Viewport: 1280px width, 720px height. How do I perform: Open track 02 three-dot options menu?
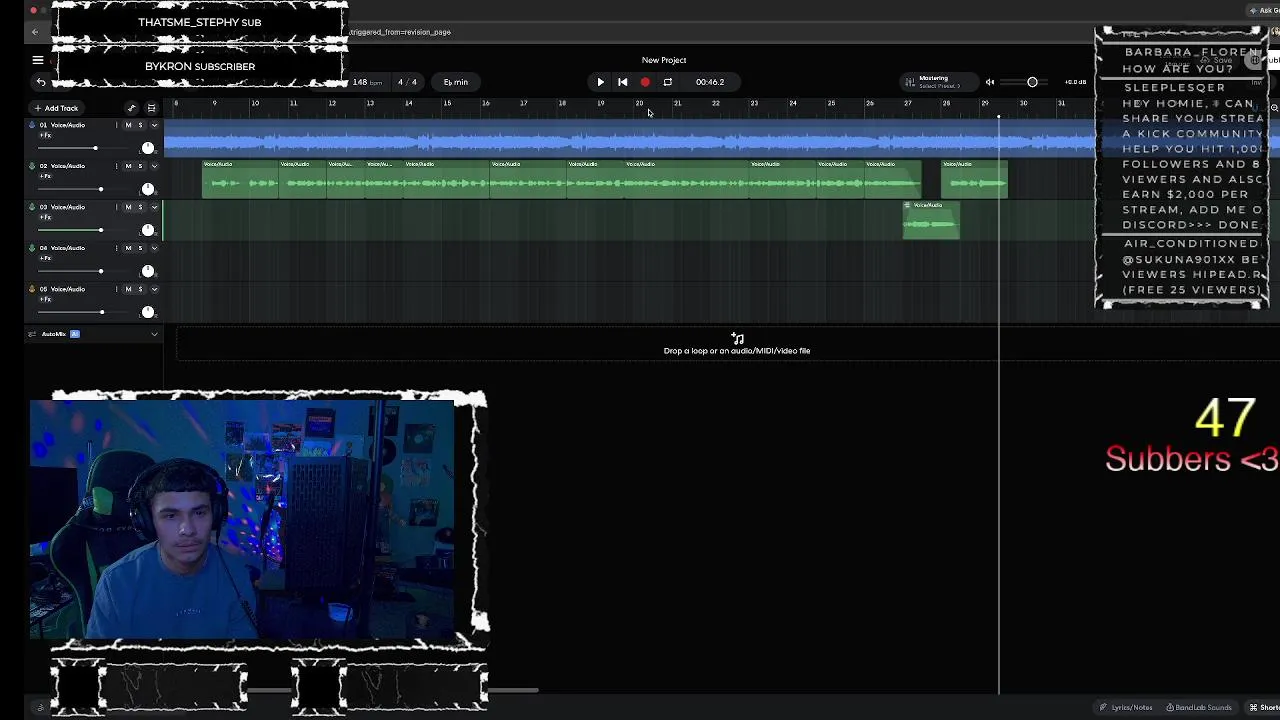[116, 166]
